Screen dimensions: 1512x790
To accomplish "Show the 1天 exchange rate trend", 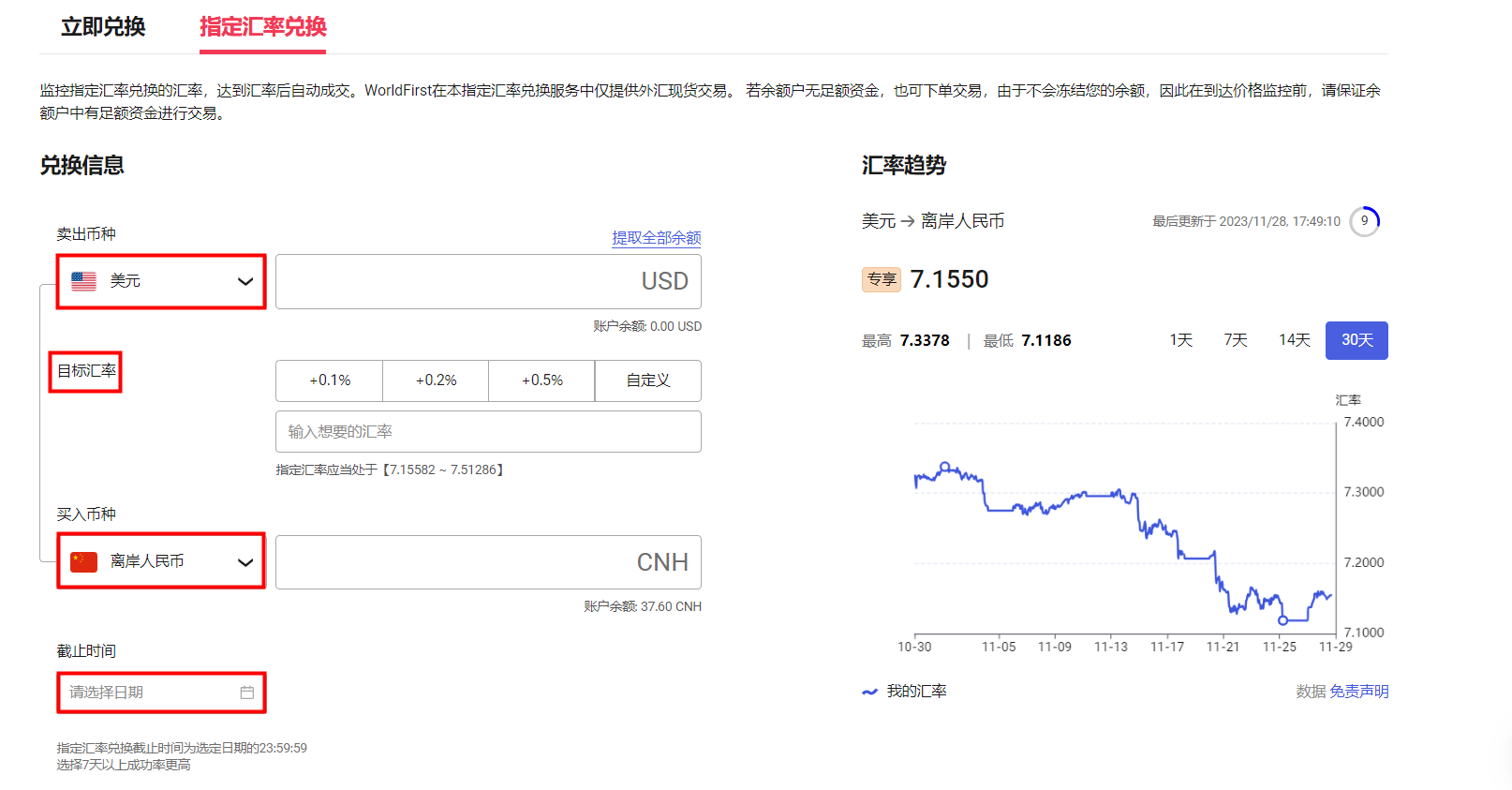I will tap(1180, 340).
